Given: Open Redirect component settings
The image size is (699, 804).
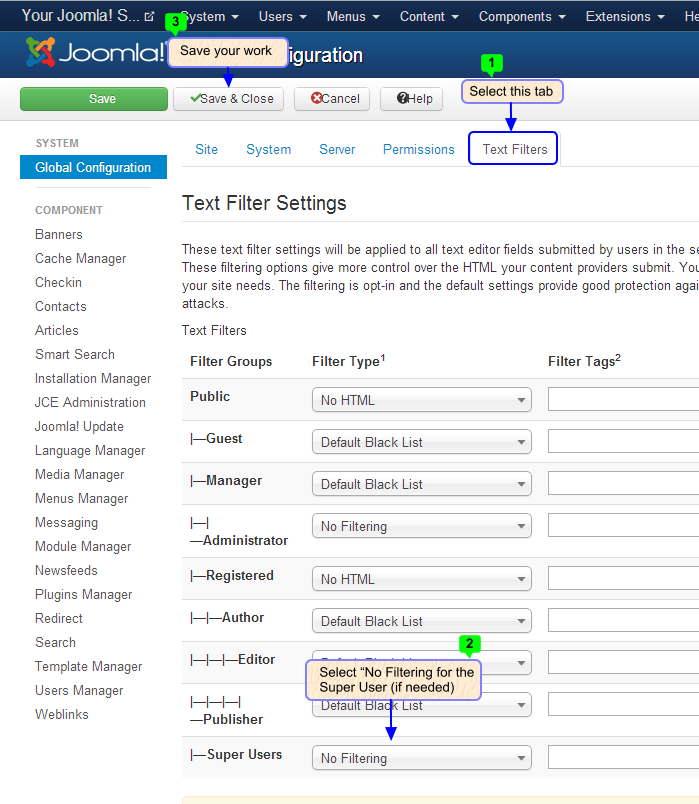Looking at the screenshot, I should tap(58, 618).
